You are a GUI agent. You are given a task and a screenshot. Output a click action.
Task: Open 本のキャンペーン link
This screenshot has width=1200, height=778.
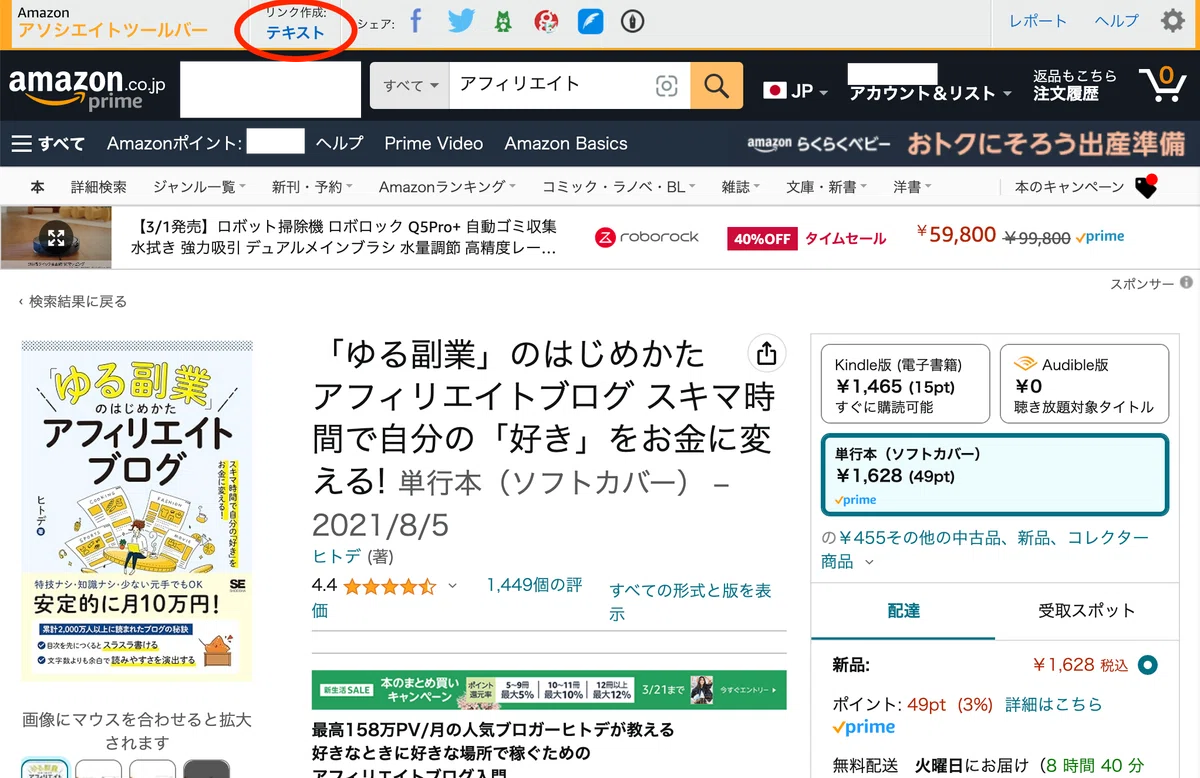coord(1069,187)
